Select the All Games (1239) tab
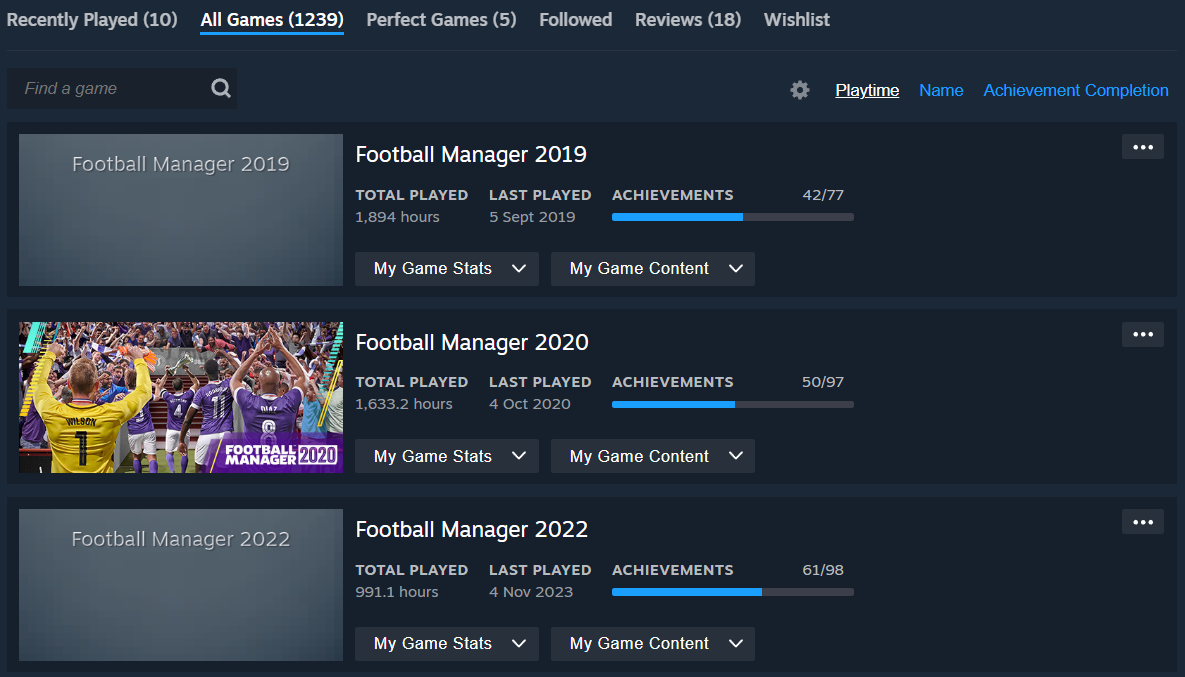The height and width of the screenshot is (677, 1185). pos(272,20)
